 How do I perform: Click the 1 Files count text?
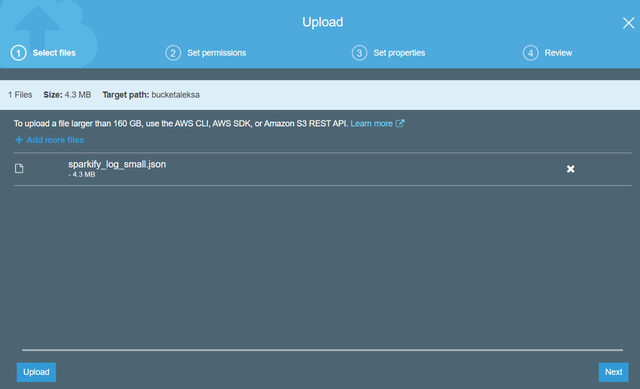point(20,95)
